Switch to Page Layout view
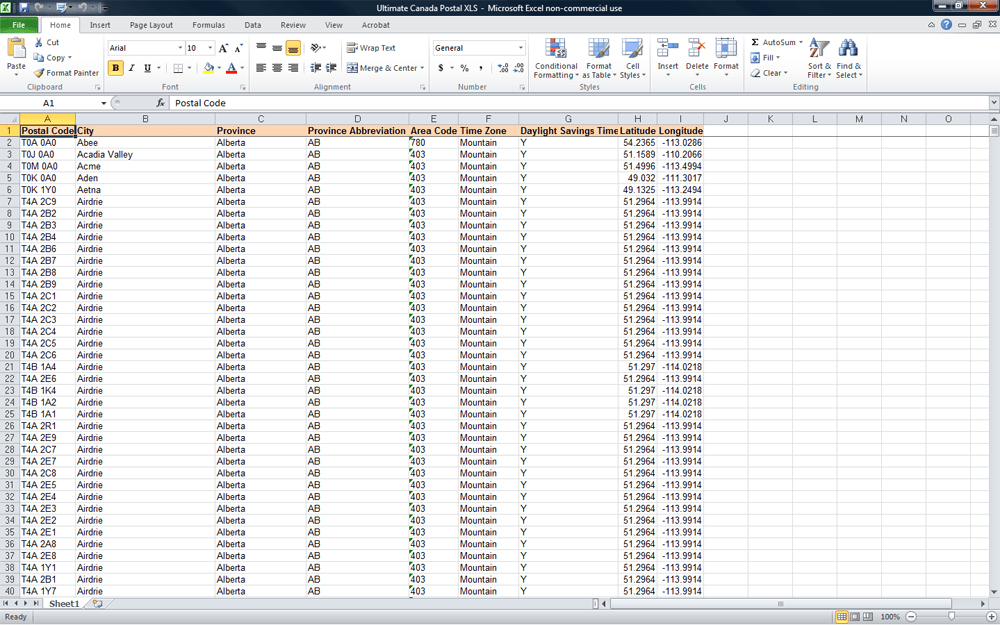The width and height of the screenshot is (1000, 625). [855, 617]
